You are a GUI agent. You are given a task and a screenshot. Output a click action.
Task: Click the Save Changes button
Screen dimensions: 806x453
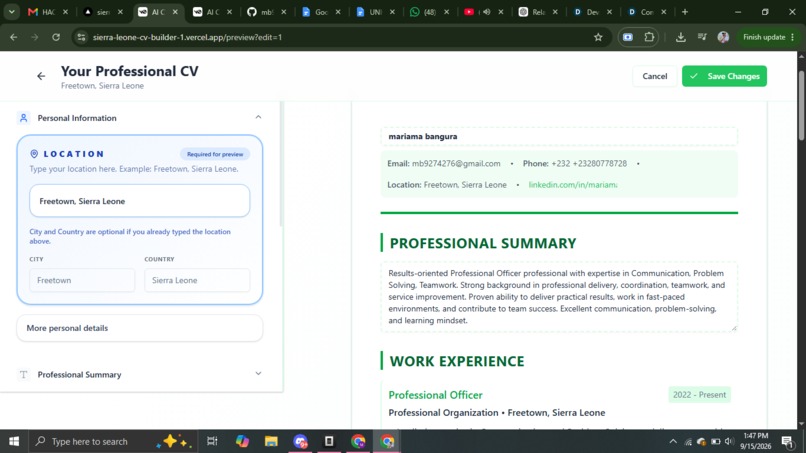pyautogui.click(x=724, y=76)
